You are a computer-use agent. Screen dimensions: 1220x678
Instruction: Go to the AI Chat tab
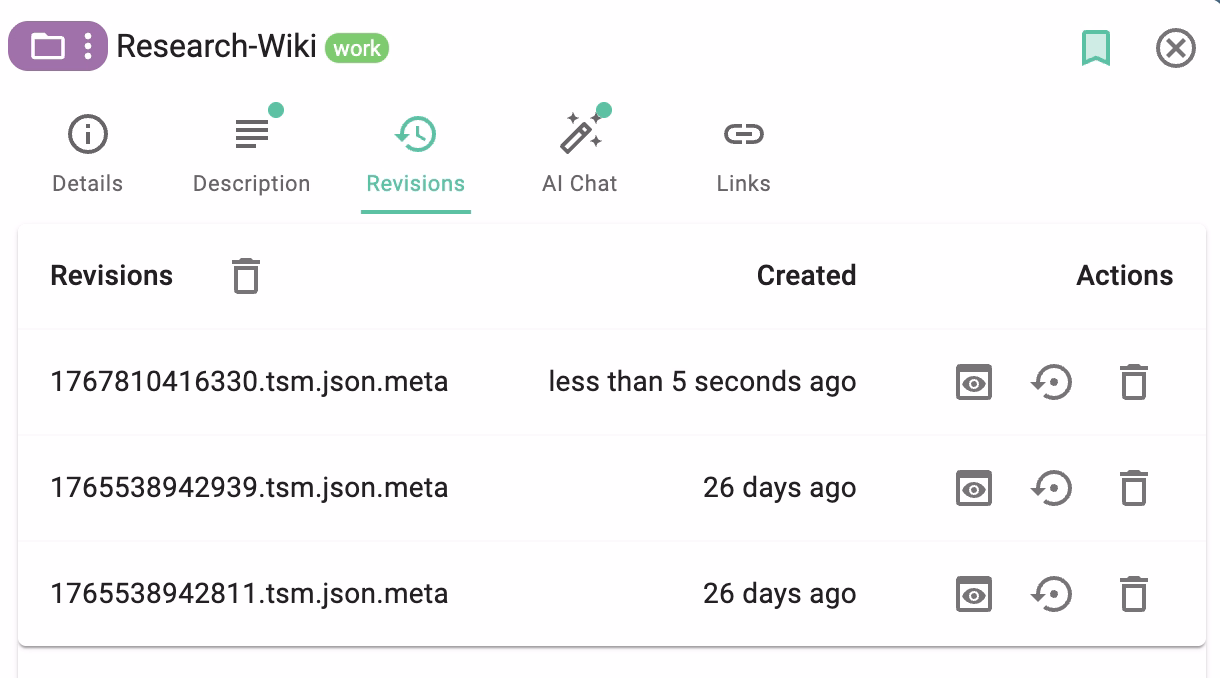(x=579, y=155)
